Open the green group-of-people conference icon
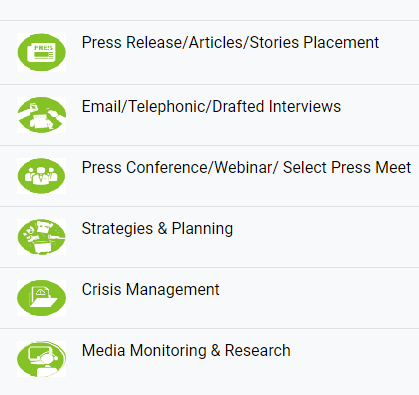Screen dimensions: 419x395 [x=41, y=176]
